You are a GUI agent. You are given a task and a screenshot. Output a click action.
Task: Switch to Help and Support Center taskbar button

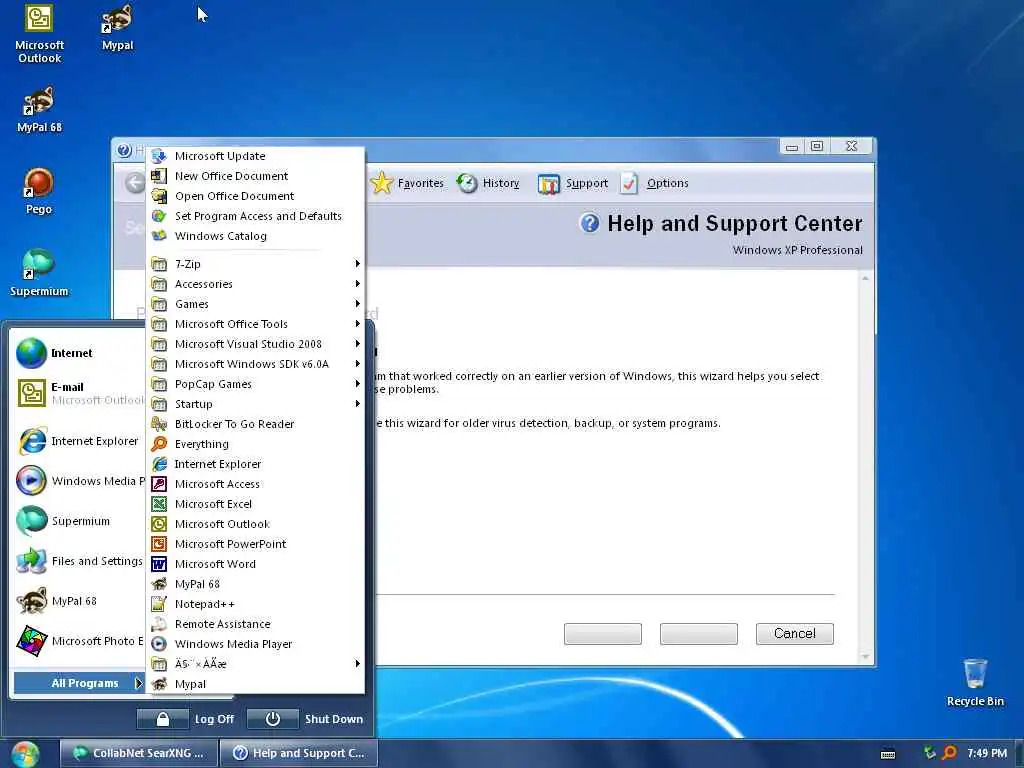[x=298, y=753]
